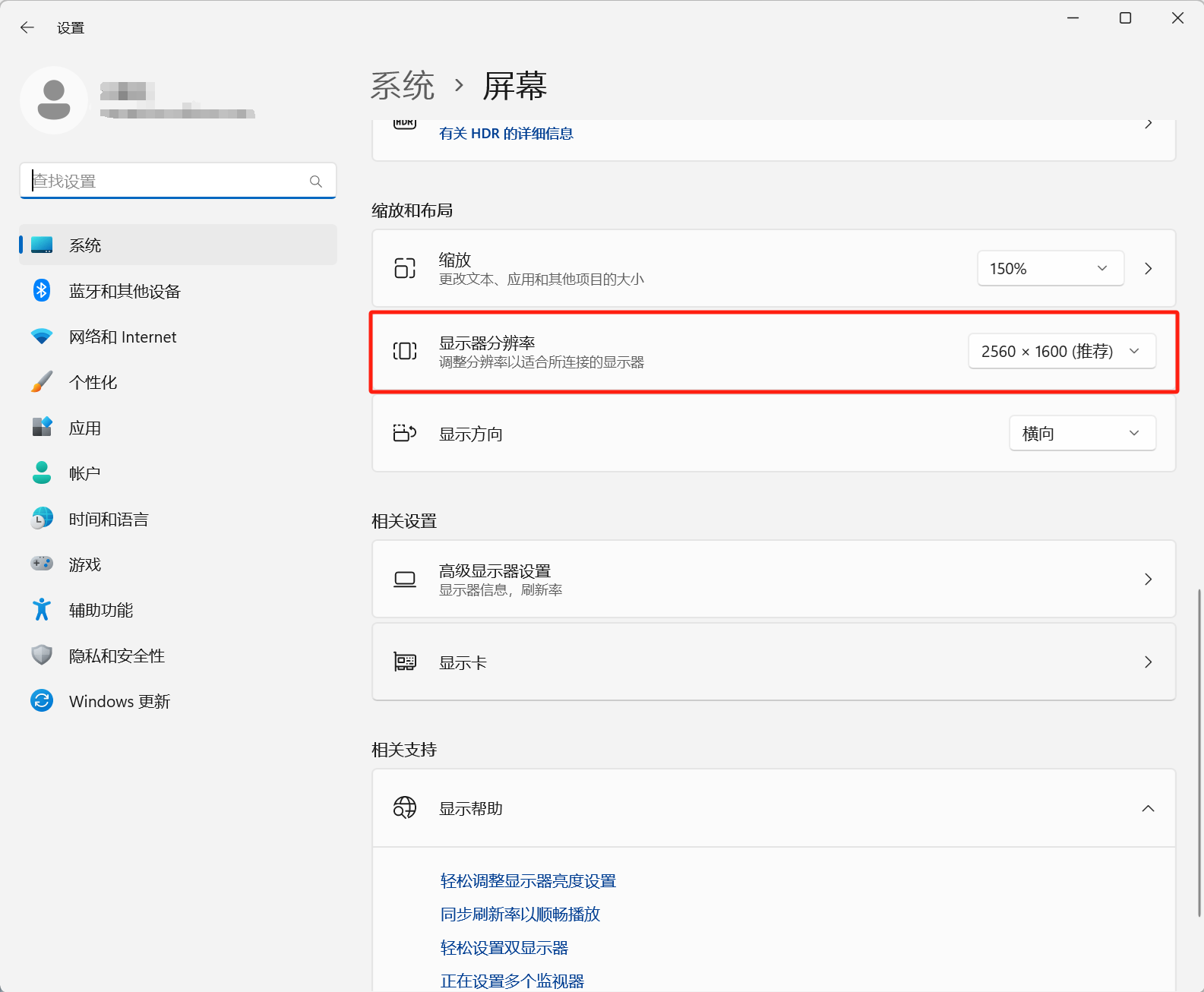Click the user avatar icon
Image resolution: width=1204 pixels, height=992 pixels.
point(54,100)
